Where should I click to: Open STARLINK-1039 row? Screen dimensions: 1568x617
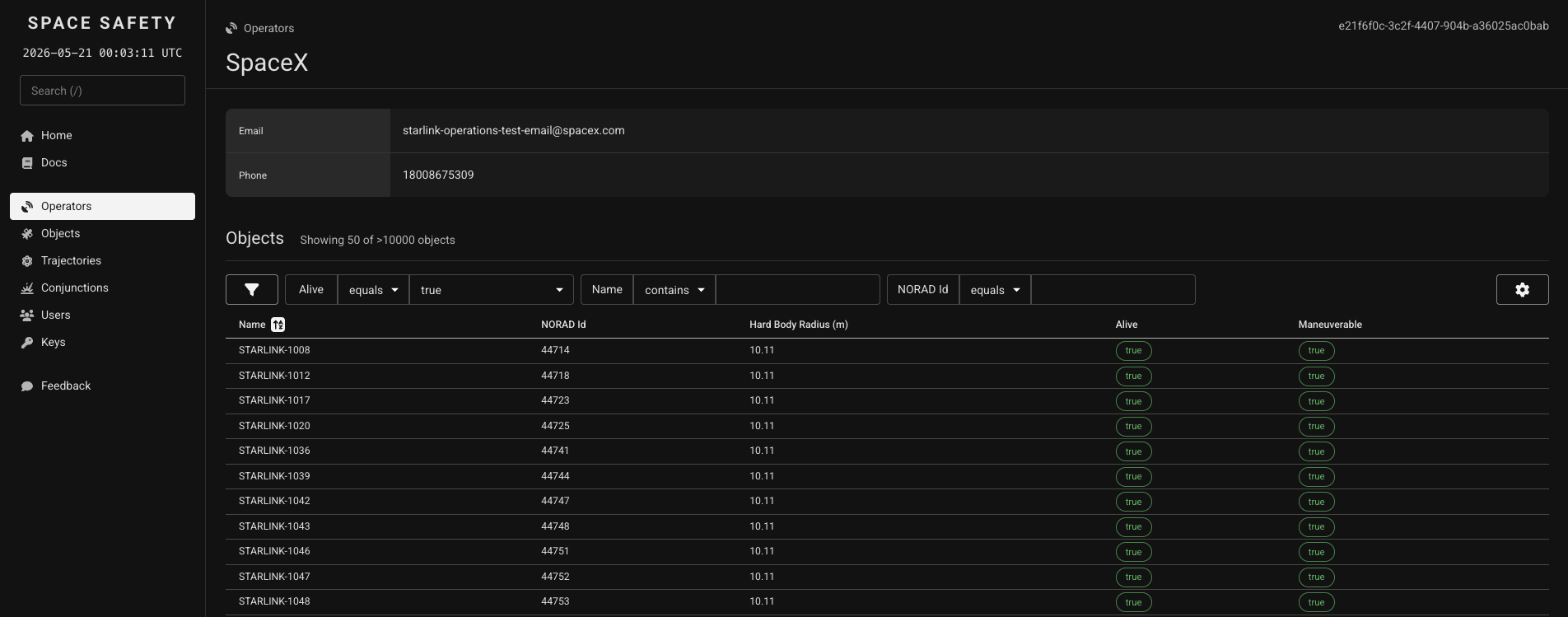pos(887,476)
